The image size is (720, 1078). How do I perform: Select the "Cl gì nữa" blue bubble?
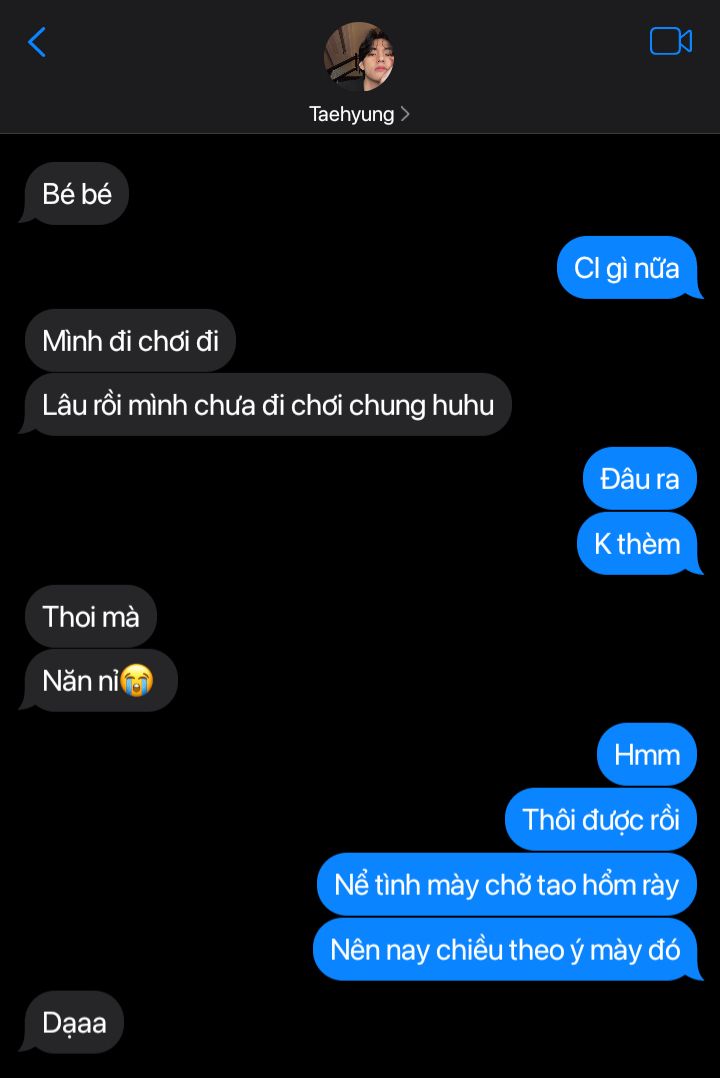pyautogui.click(x=627, y=267)
